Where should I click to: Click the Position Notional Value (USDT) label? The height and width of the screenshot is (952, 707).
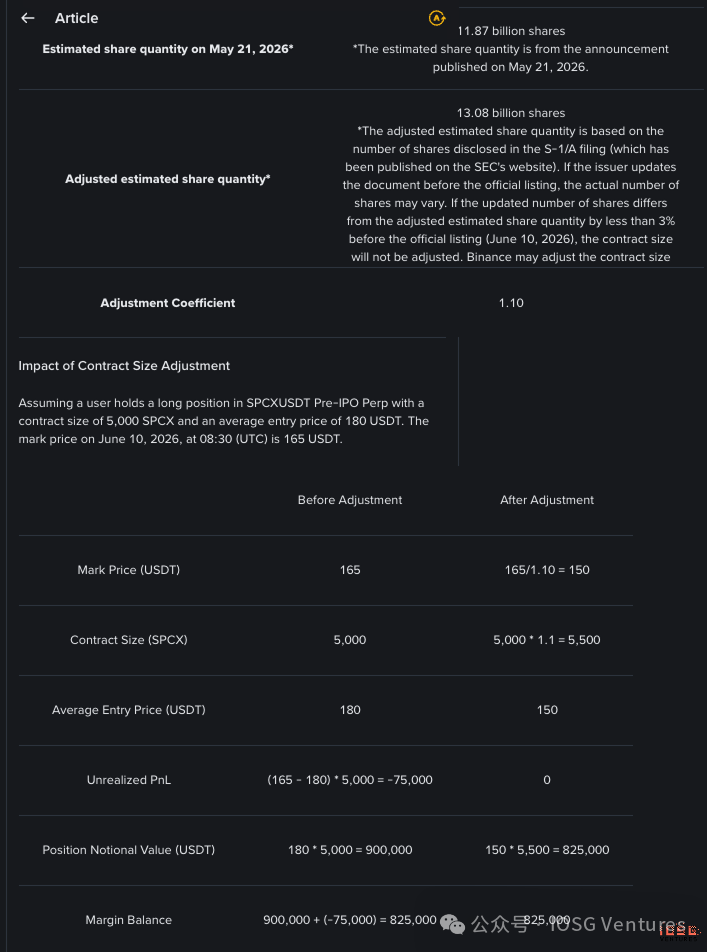(129, 849)
